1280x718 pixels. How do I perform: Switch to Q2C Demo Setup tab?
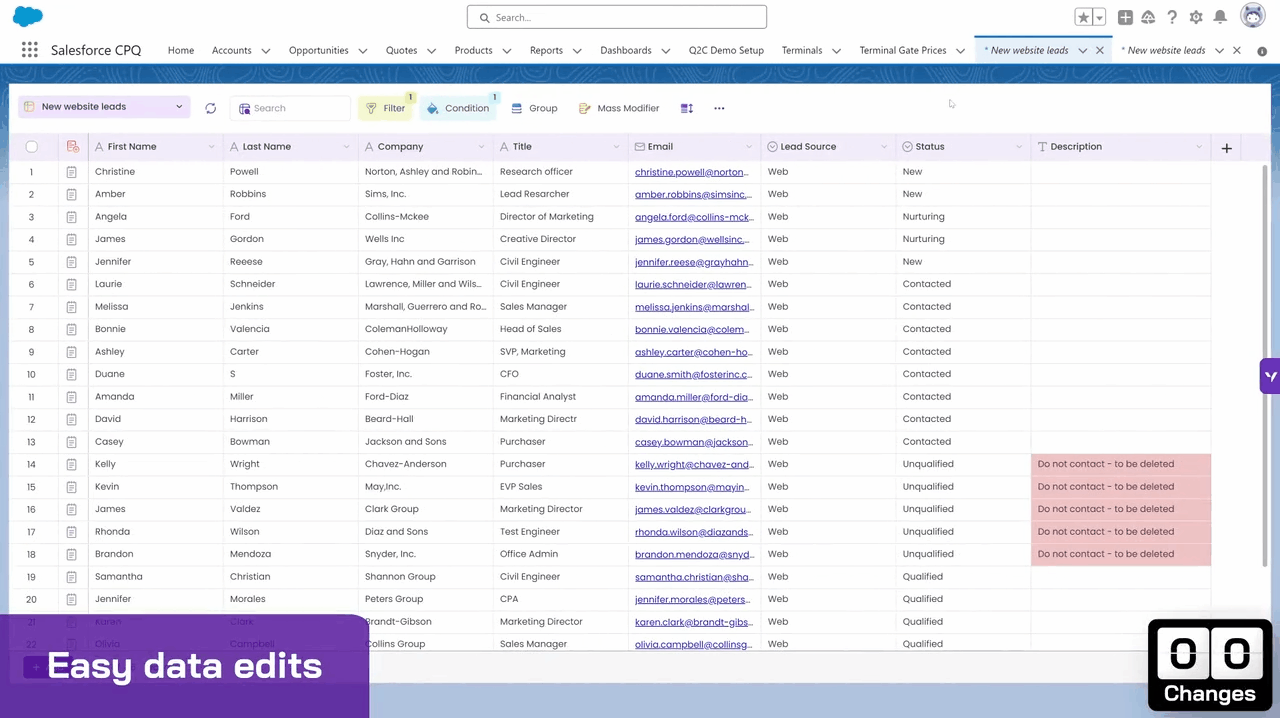tap(726, 50)
